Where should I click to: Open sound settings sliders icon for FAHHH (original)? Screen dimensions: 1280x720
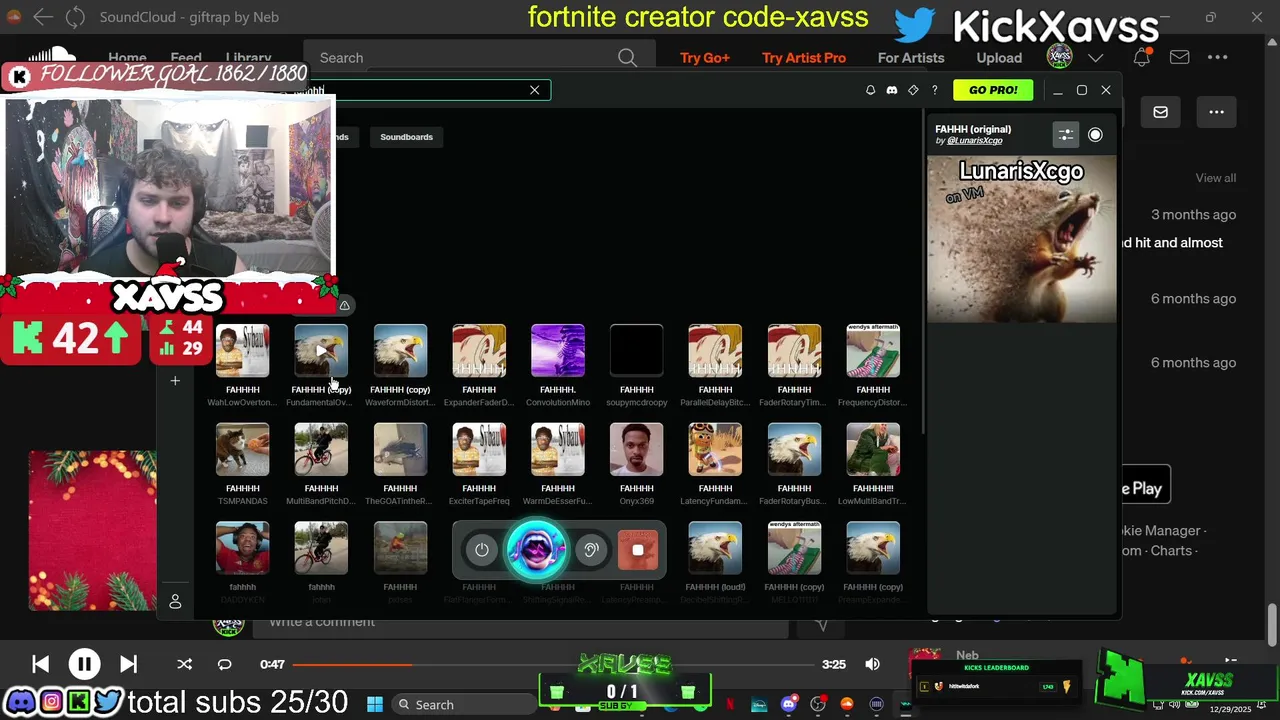pyautogui.click(x=1066, y=135)
